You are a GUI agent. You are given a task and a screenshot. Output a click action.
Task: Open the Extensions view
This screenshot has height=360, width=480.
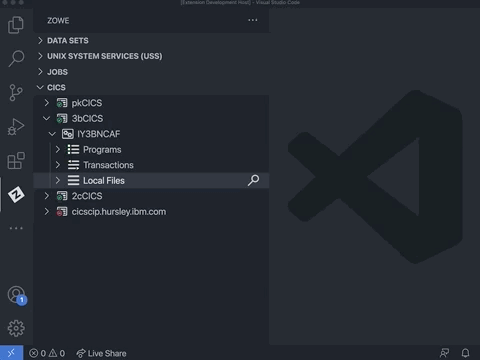point(16,161)
